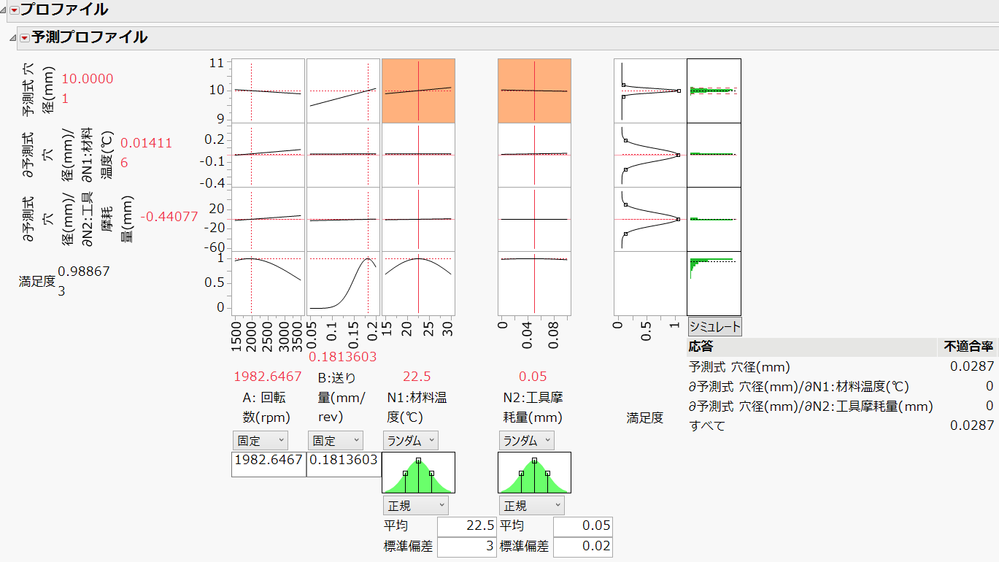This screenshot has width=999, height=562.
Task: Collapse the 予測プロファイル outline section
Action: [x=13, y=38]
